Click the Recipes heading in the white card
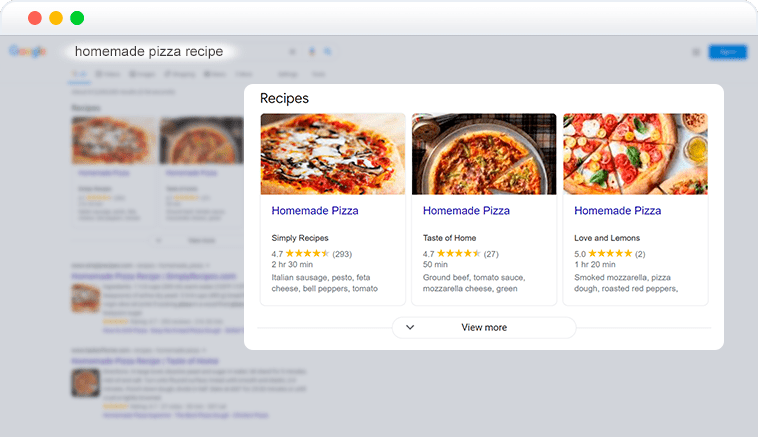The height and width of the screenshot is (437, 758). click(x=284, y=98)
